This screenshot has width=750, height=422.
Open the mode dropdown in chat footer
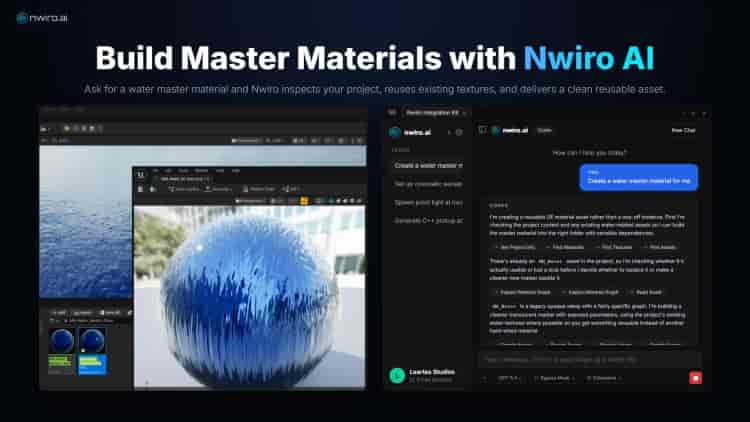(x=555, y=378)
